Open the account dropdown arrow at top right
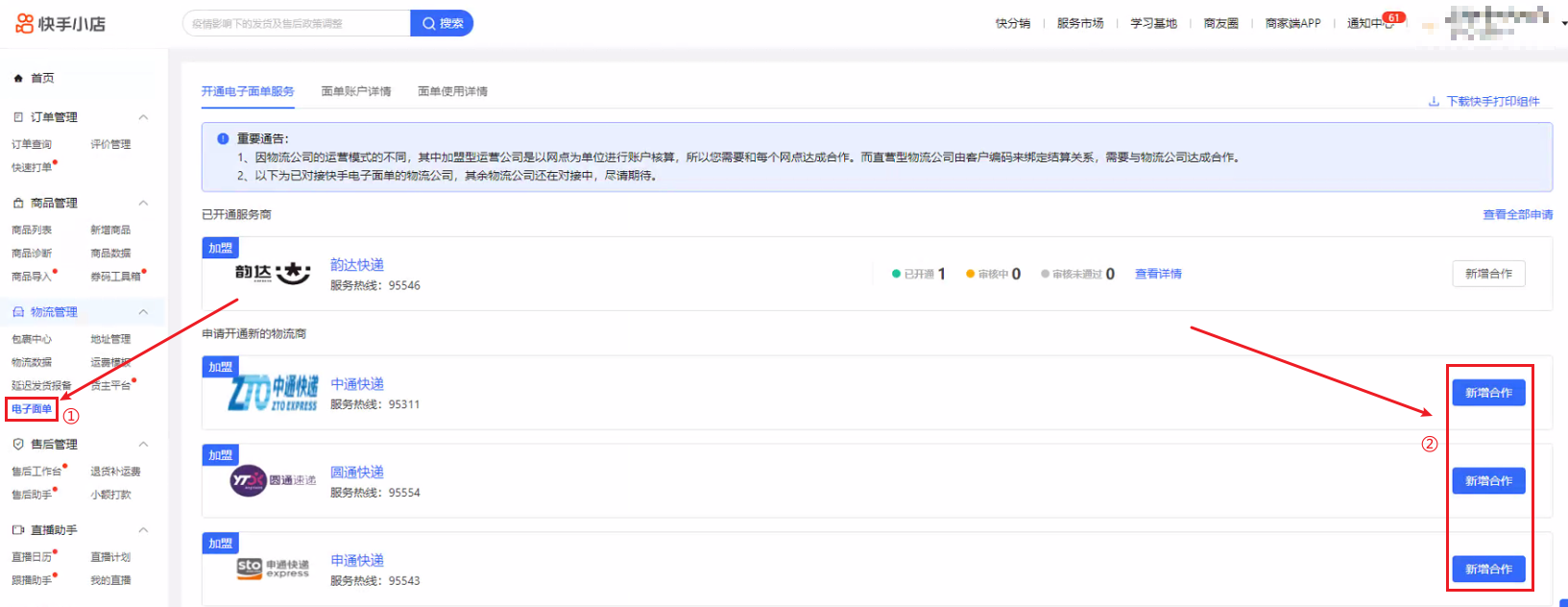 click(x=1564, y=24)
